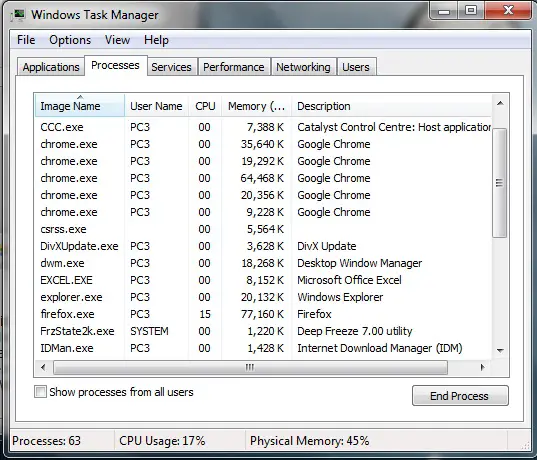This screenshot has width=537, height=460.
Task: Select chrome.exe using 20,356 K memory
Action: pos(263,195)
